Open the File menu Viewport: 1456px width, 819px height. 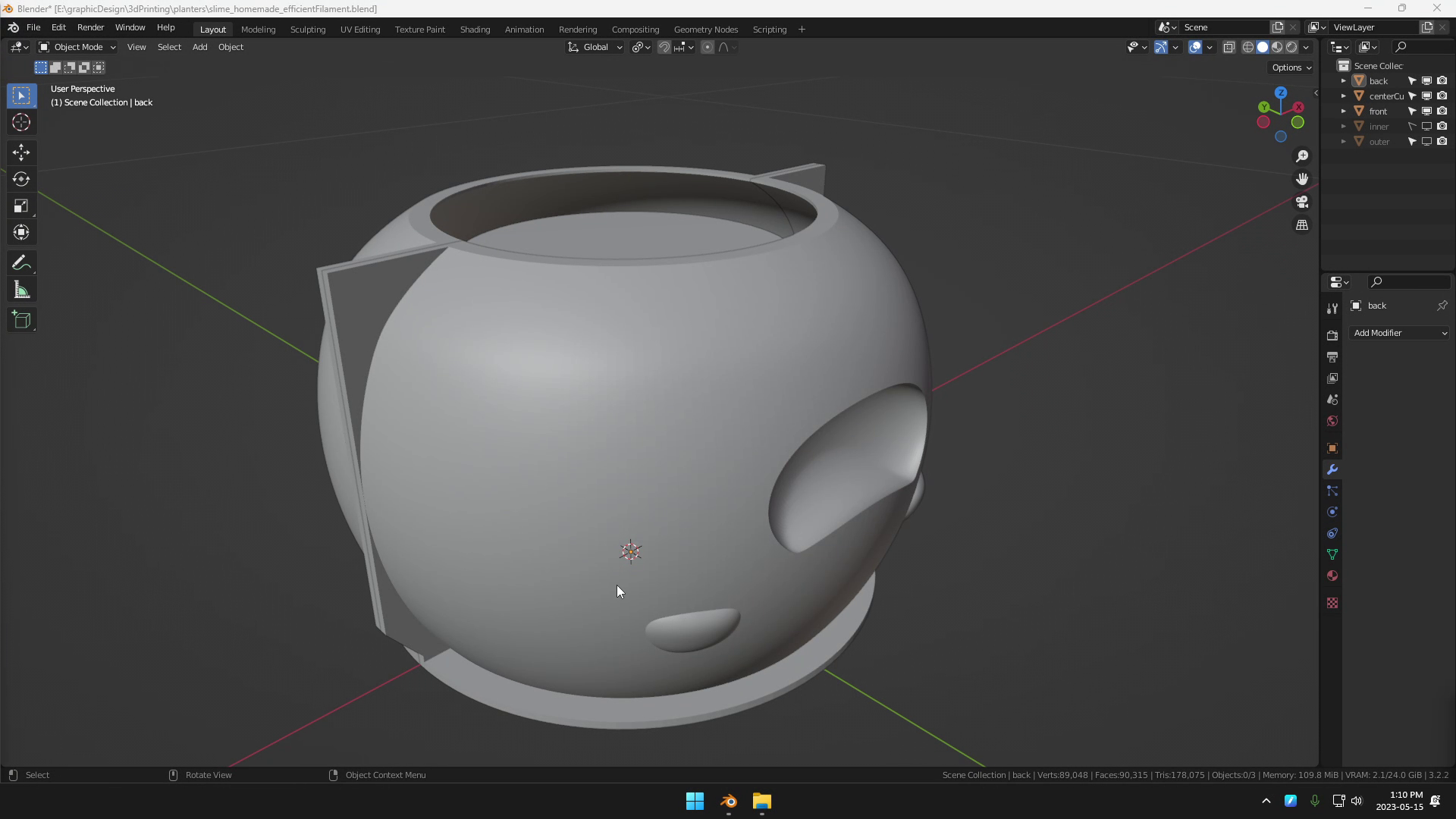coord(33,27)
